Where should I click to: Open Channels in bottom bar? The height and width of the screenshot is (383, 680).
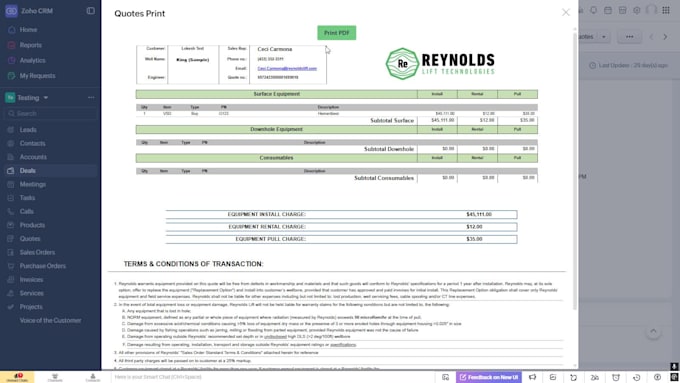point(55,377)
